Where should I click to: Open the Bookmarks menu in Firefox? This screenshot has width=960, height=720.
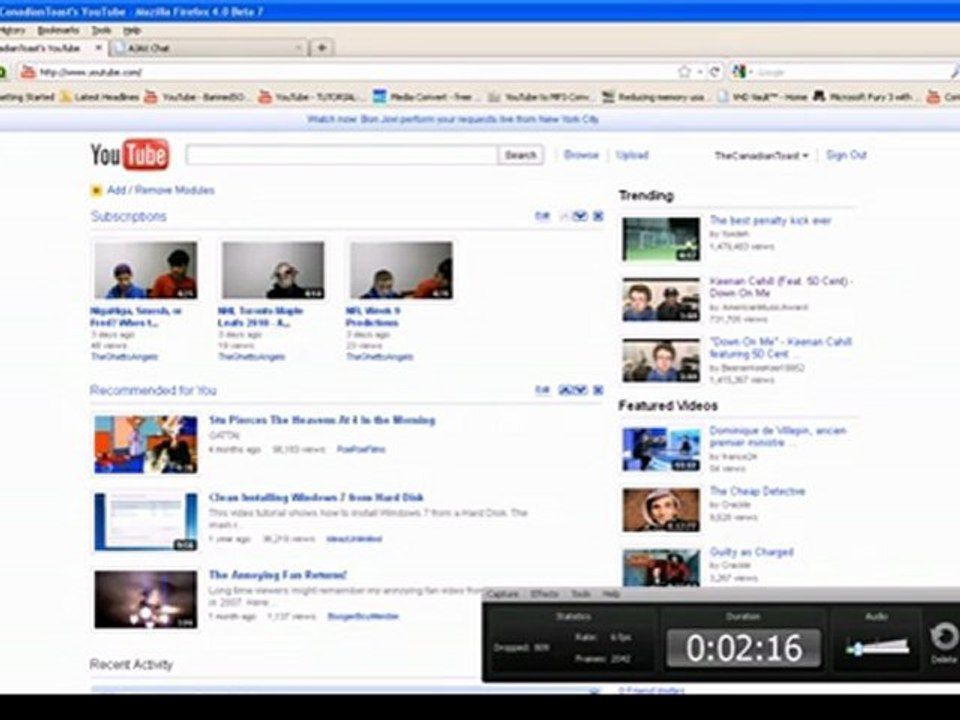[58, 30]
